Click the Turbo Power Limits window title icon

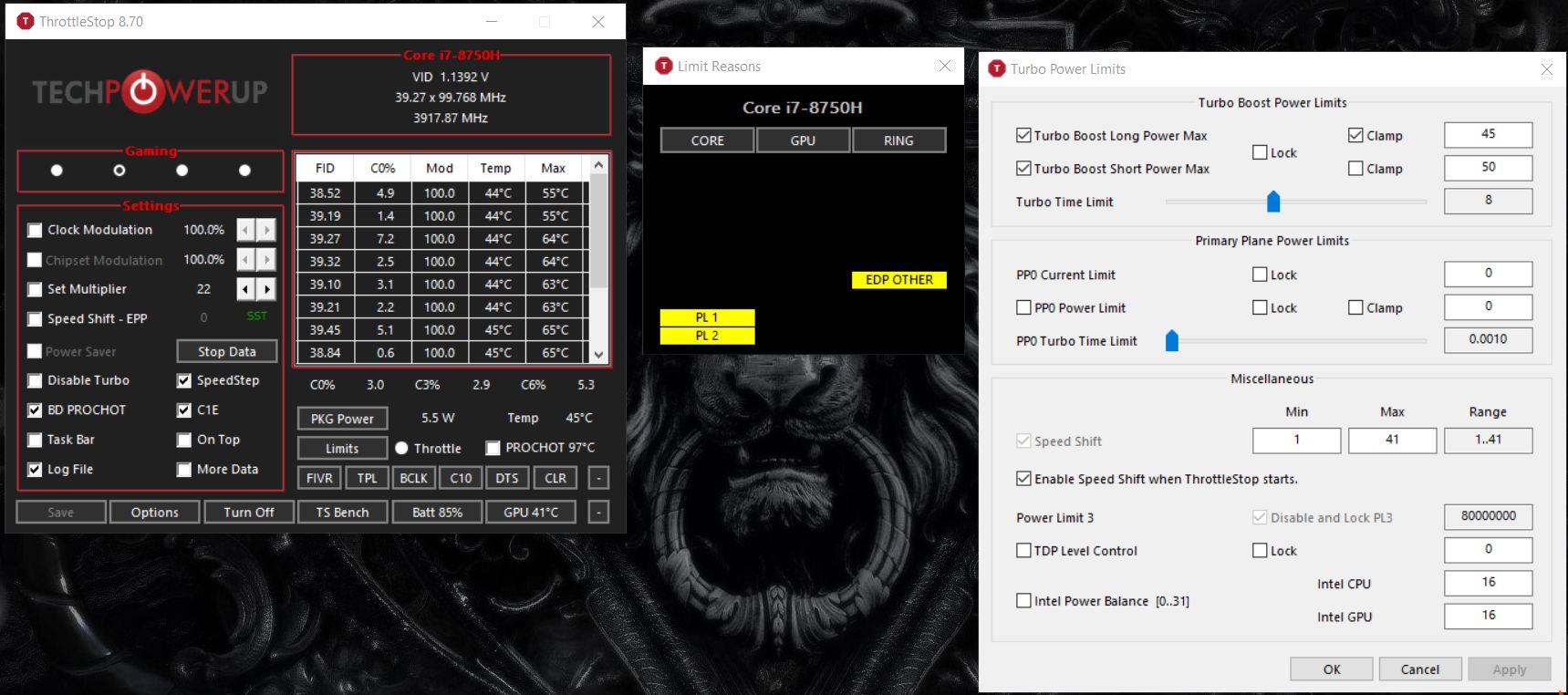point(997,68)
